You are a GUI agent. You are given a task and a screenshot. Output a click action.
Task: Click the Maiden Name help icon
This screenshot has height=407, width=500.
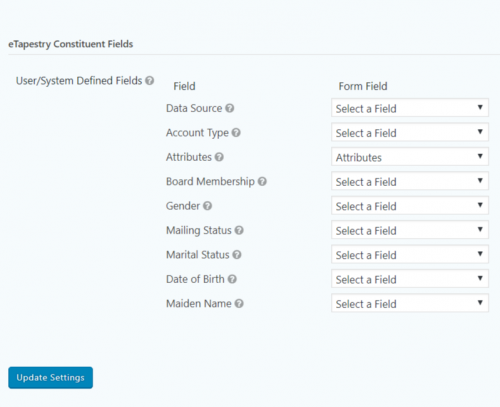click(x=239, y=303)
